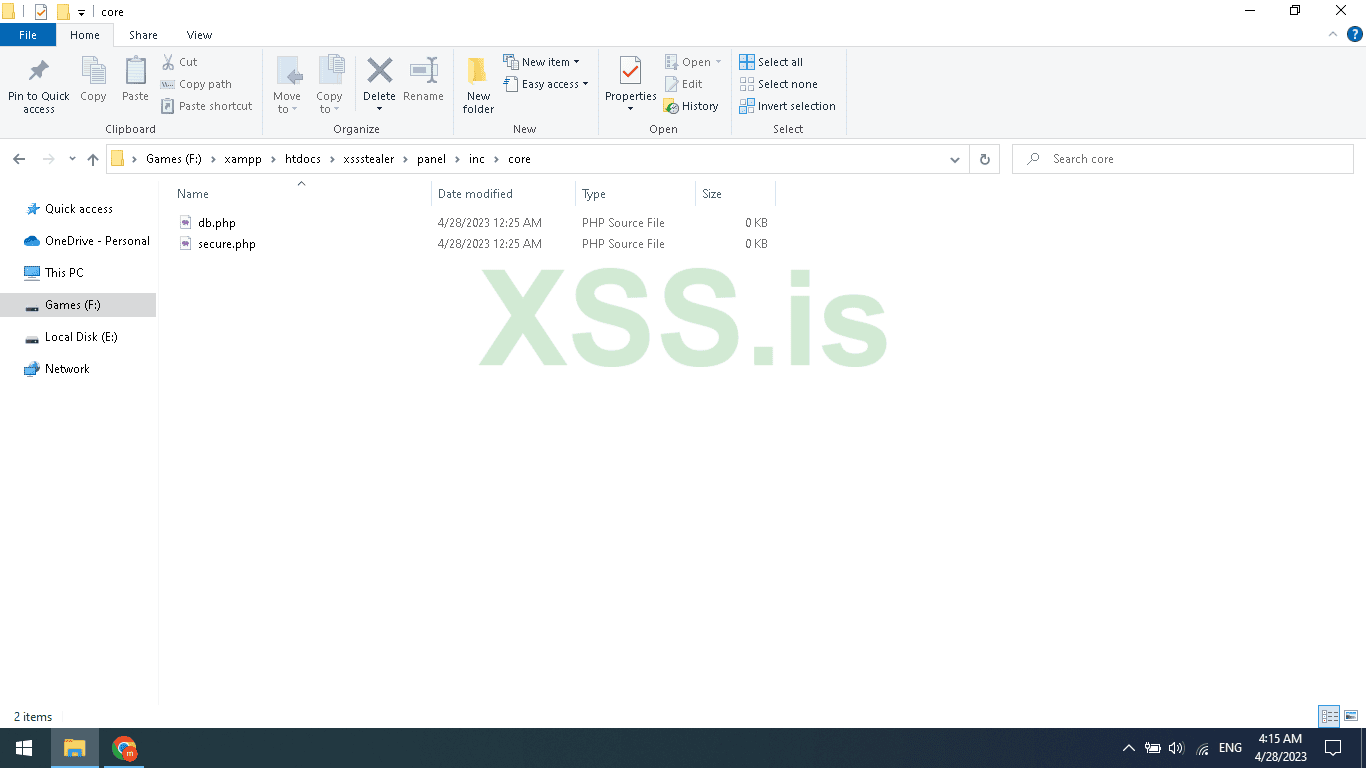The height and width of the screenshot is (768, 1366).
Task: Click File Explorer on the taskbar
Action: [x=75, y=748]
